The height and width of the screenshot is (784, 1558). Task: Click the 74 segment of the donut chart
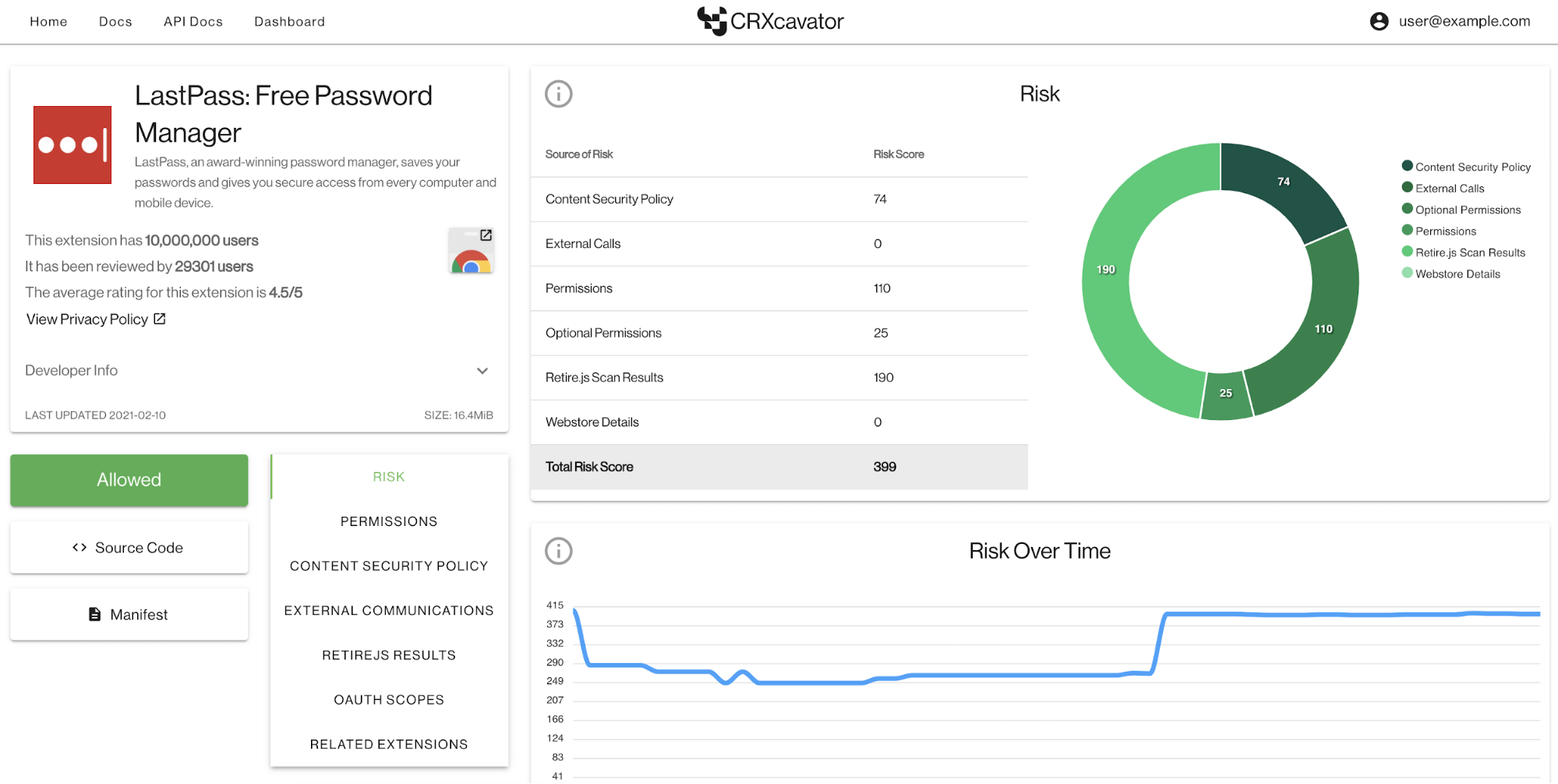pyautogui.click(x=1283, y=182)
